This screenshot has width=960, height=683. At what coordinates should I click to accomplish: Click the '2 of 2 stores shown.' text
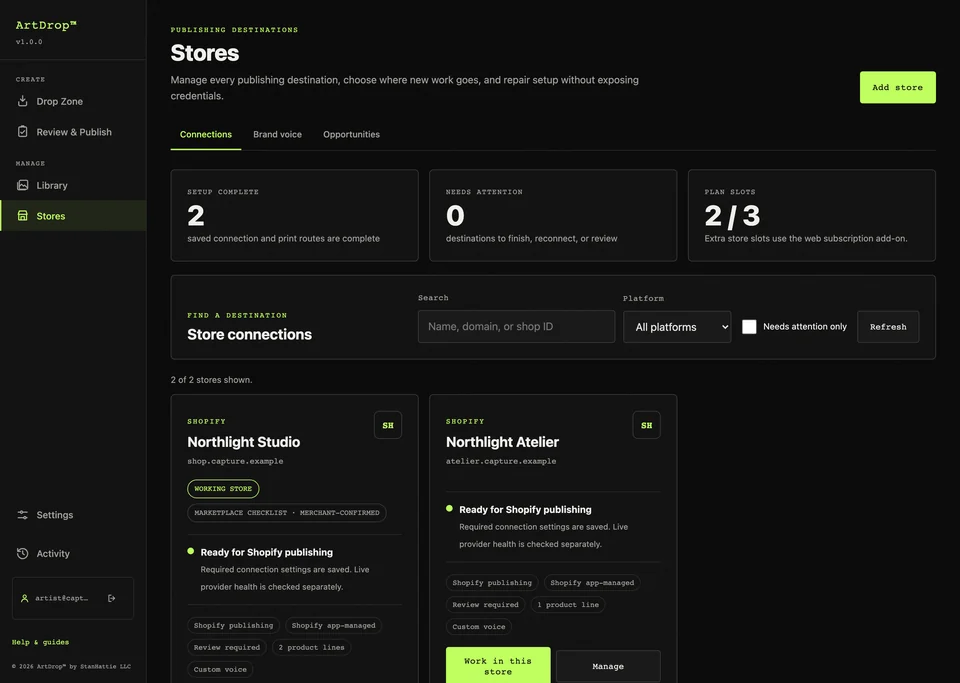211,380
